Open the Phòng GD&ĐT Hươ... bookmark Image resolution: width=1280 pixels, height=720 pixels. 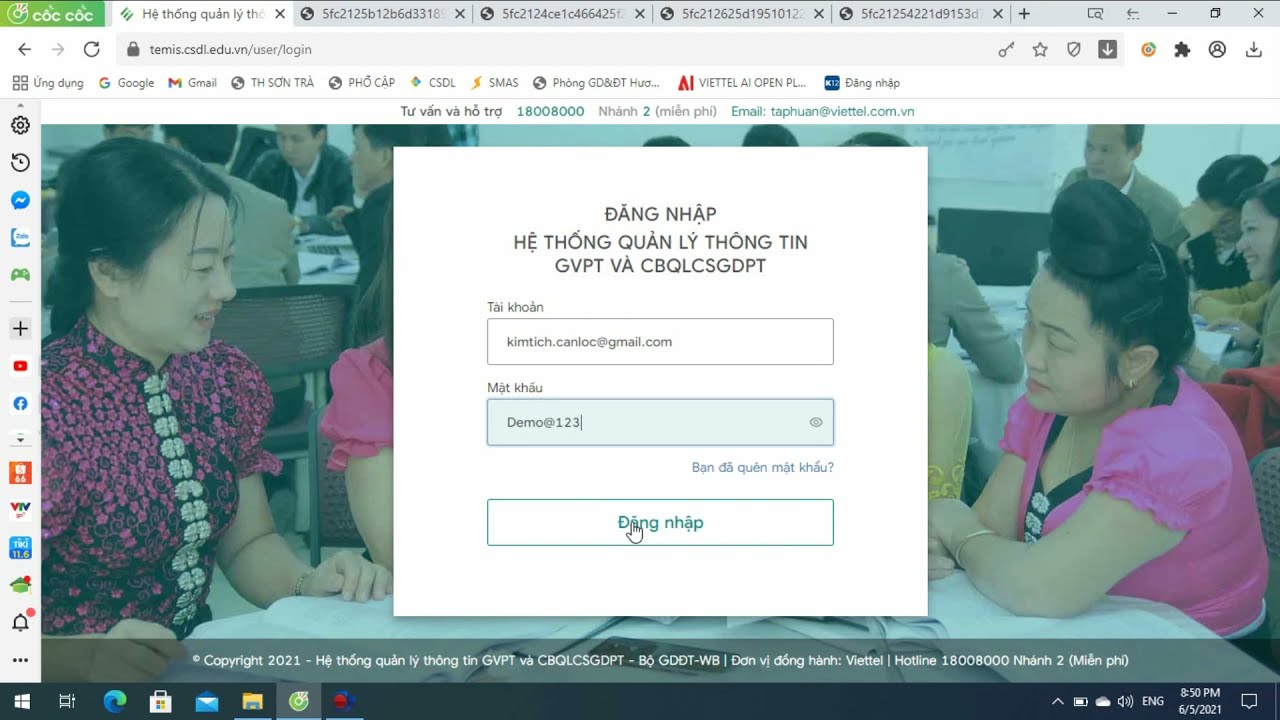coord(596,83)
